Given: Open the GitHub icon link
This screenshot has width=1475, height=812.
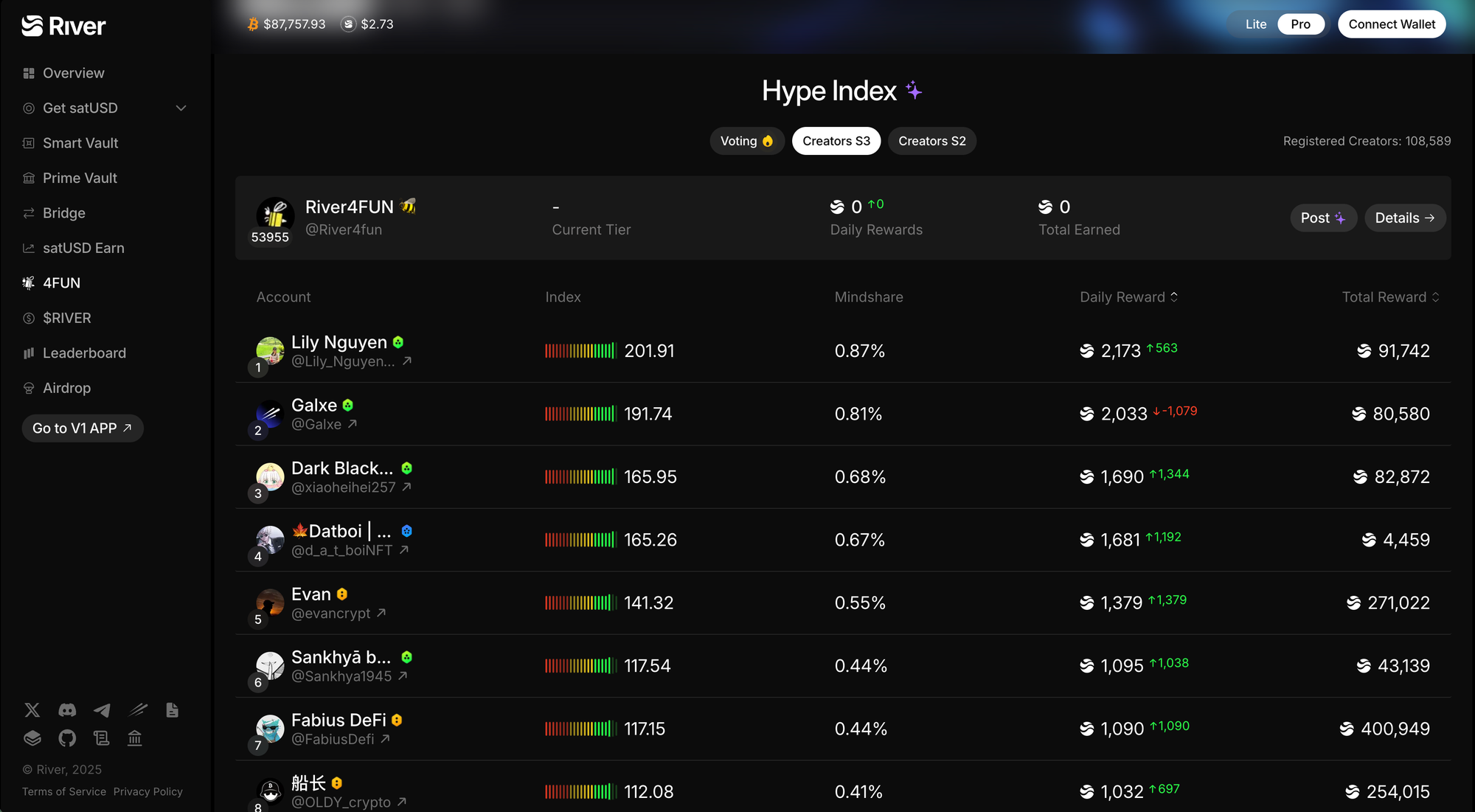Looking at the screenshot, I should [67, 738].
